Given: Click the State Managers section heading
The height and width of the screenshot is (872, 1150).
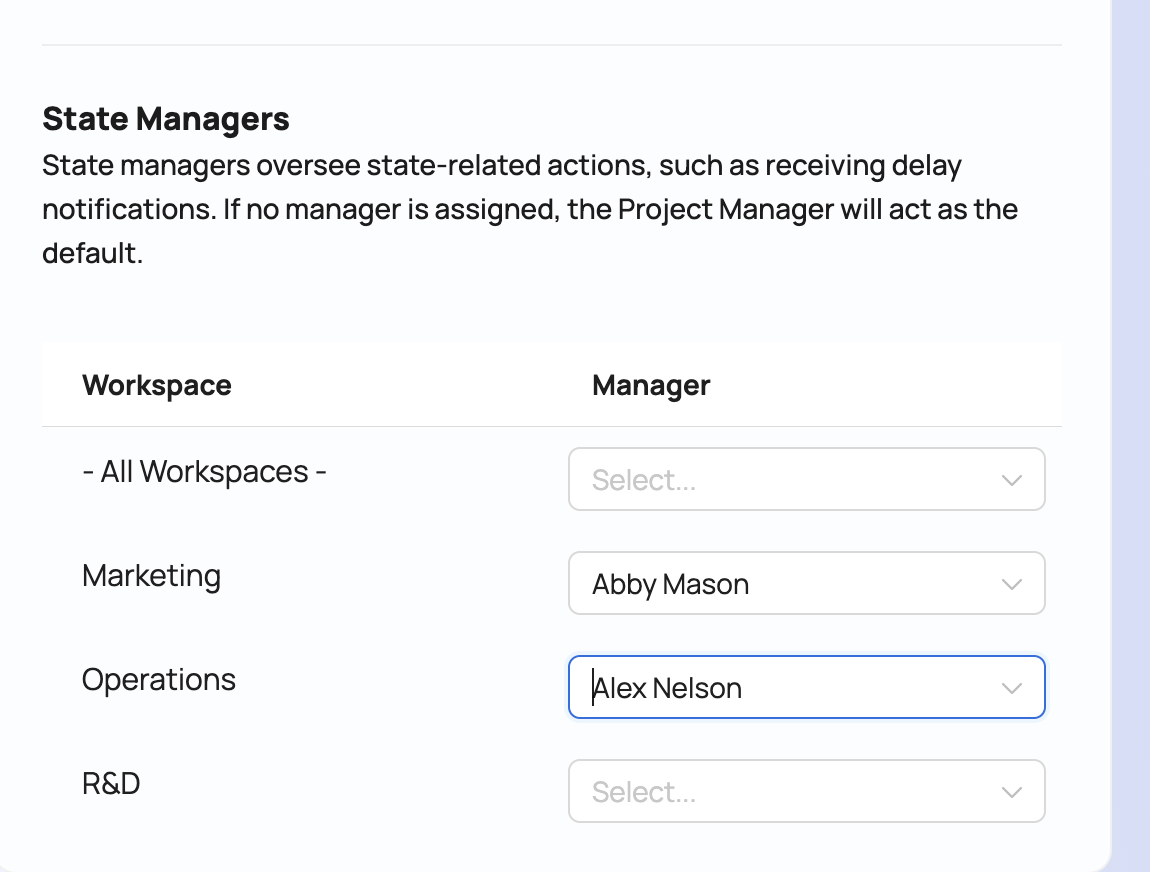Looking at the screenshot, I should tap(166, 119).
